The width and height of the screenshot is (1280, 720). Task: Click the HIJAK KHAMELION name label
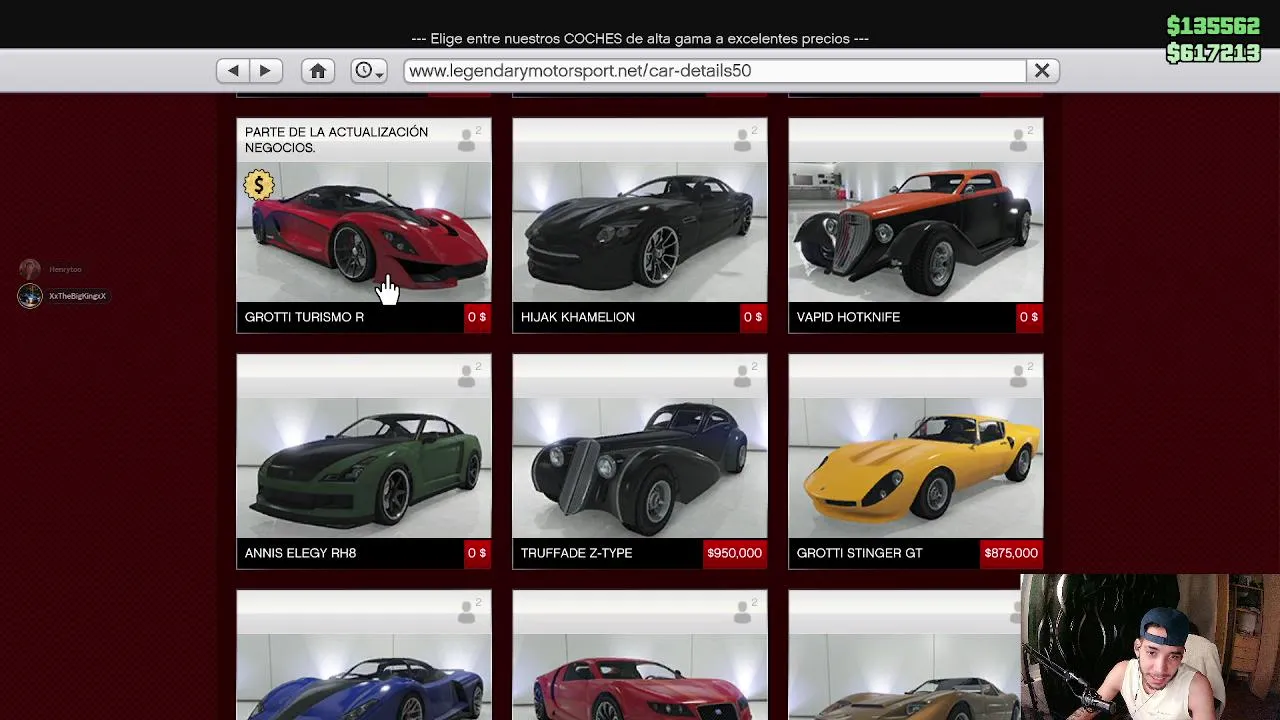click(578, 317)
